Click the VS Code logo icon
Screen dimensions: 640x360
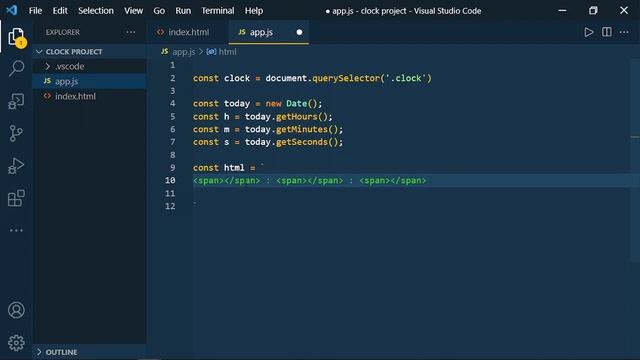pyautogui.click(x=12, y=10)
